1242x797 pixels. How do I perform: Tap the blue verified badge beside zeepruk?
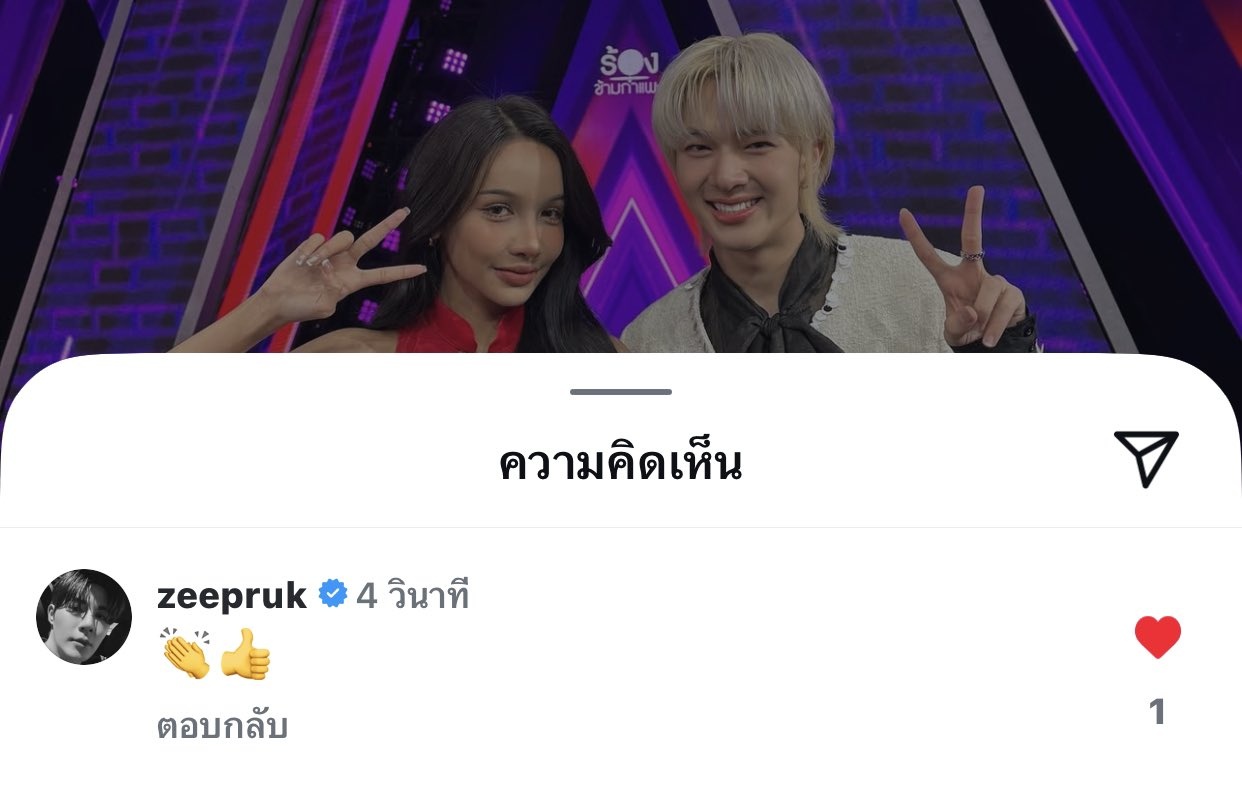(x=332, y=594)
